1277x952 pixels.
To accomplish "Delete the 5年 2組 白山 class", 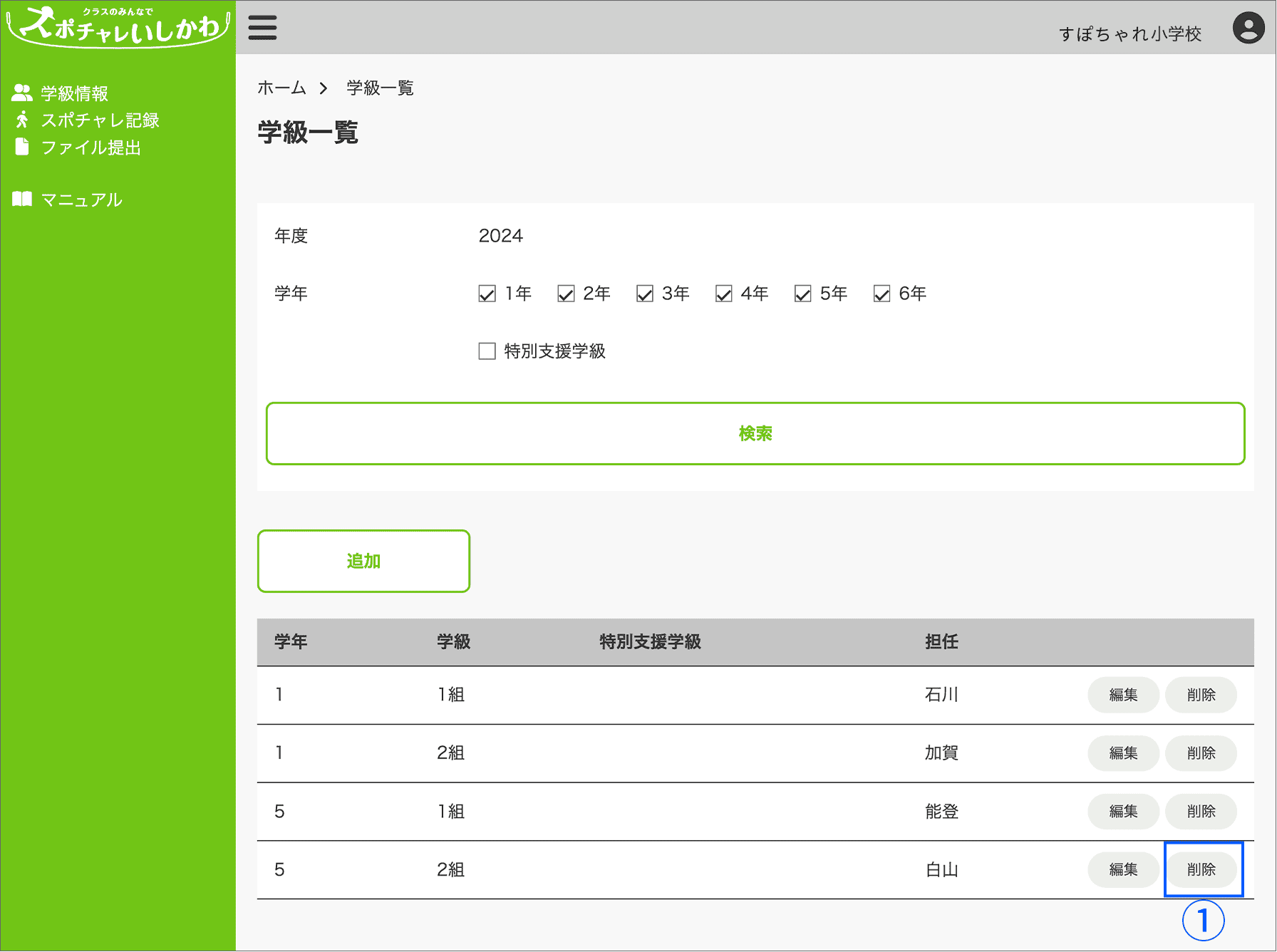I will pyautogui.click(x=1201, y=869).
